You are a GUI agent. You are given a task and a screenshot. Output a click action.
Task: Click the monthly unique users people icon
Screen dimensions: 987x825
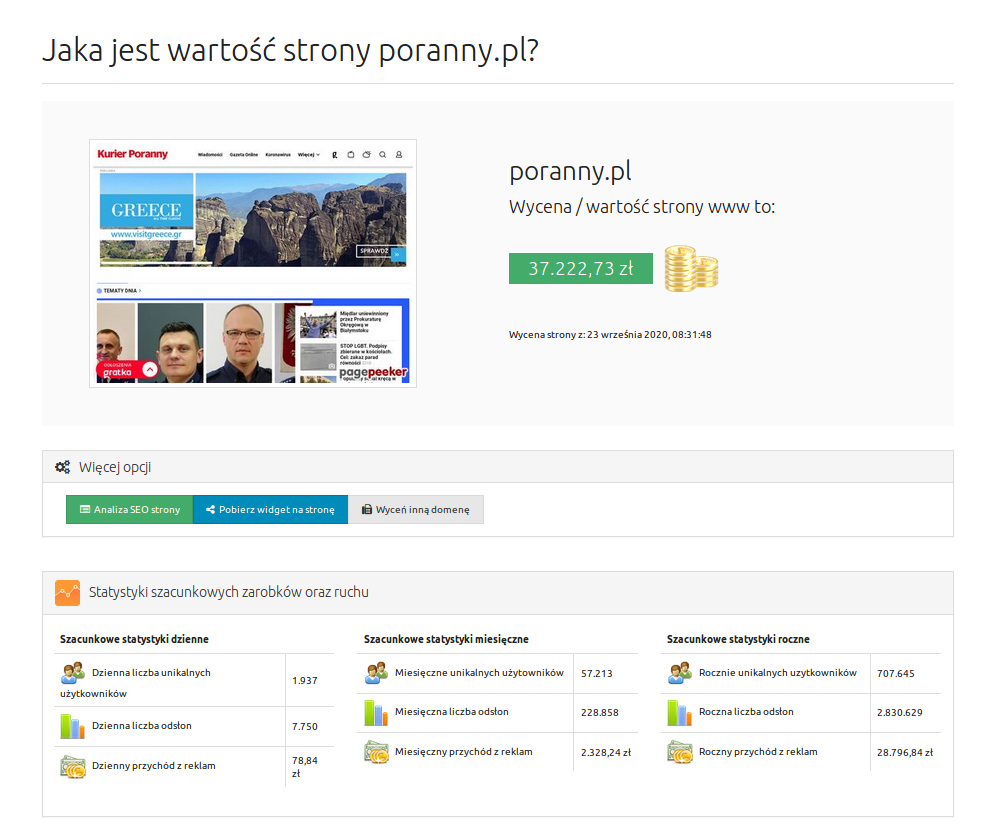[x=376, y=673]
